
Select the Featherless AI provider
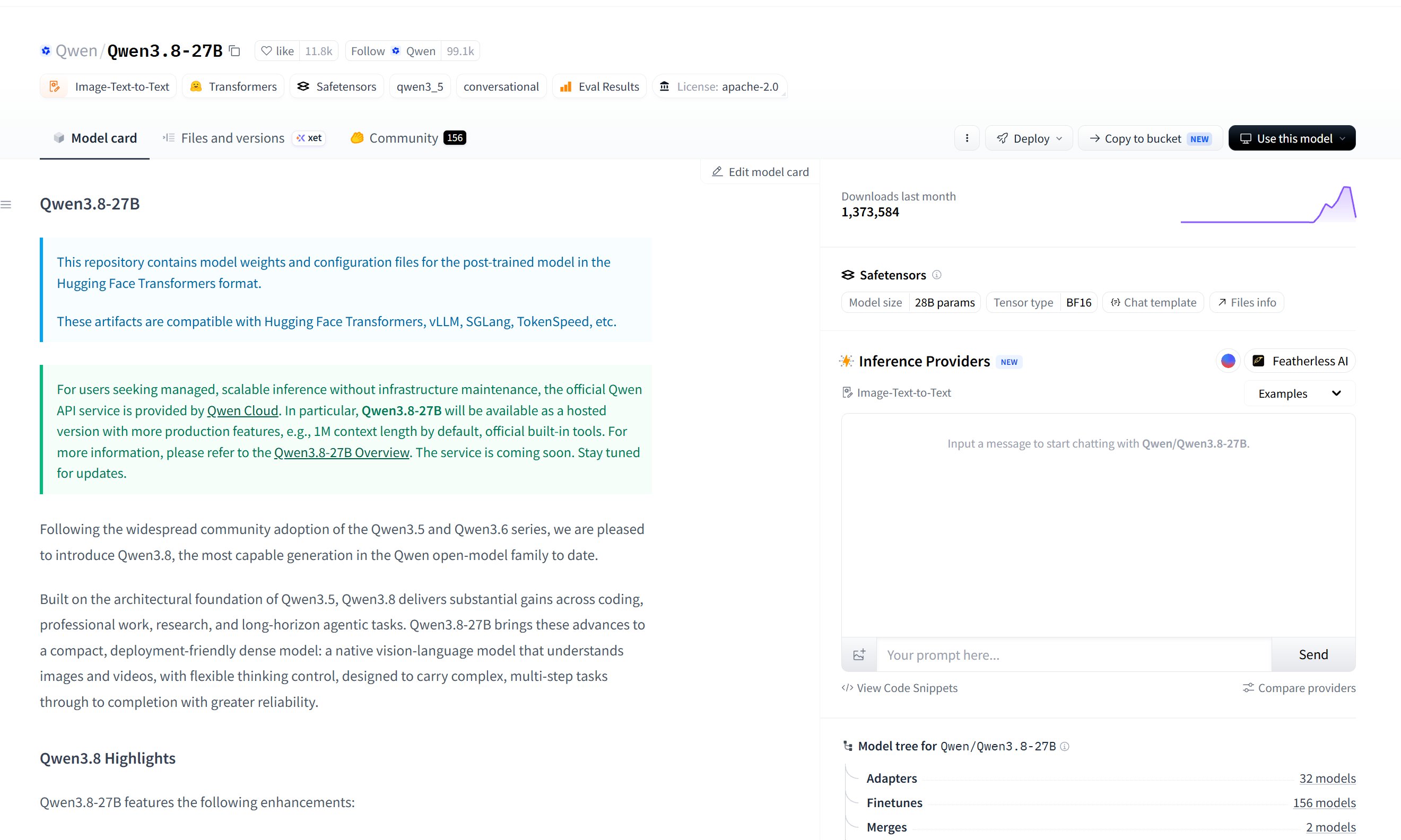pos(1300,361)
